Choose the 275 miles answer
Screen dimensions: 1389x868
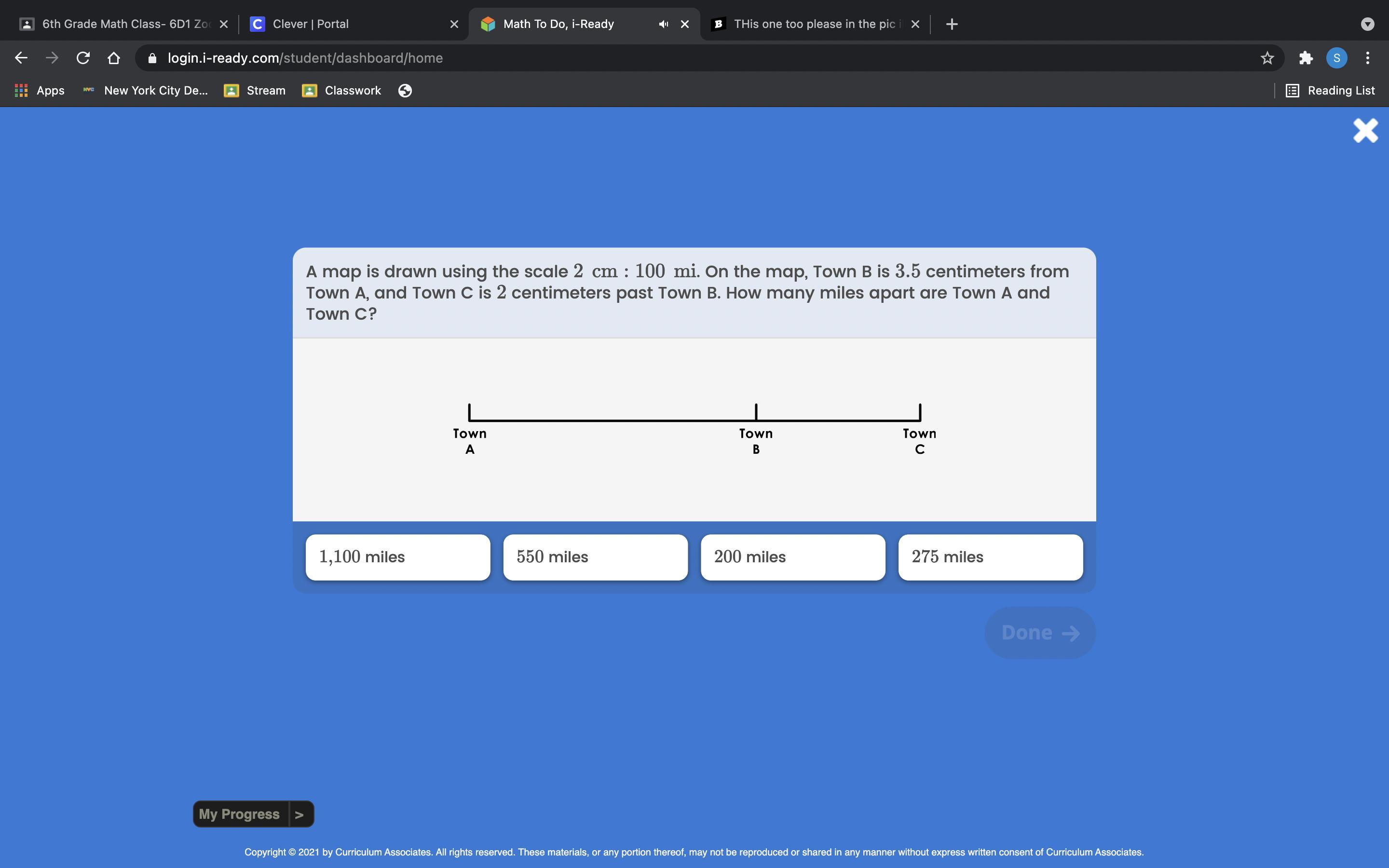[990, 557]
